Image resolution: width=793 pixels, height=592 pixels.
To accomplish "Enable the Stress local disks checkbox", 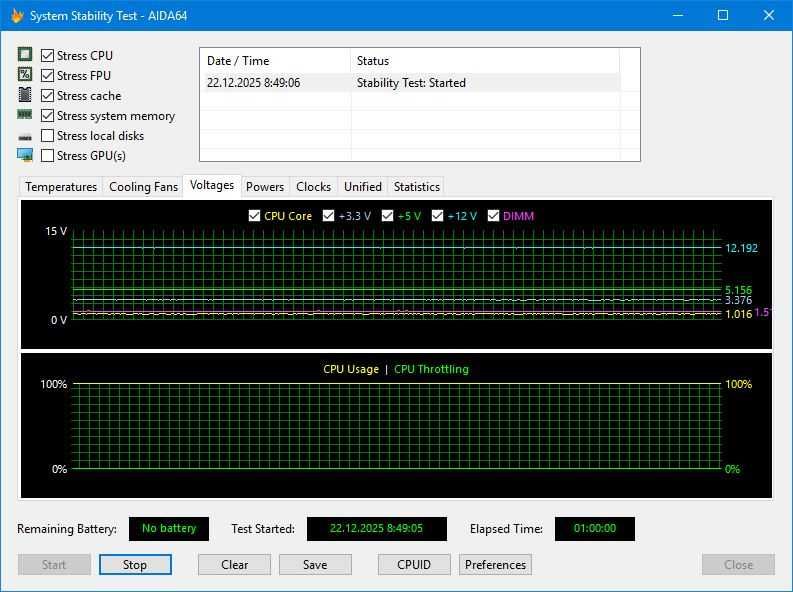I will point(47,135).
